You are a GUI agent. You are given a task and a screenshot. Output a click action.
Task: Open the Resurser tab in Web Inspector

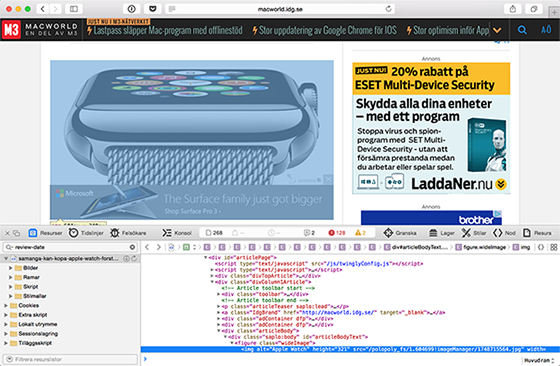pyautogui.click(x=45, y=233)
